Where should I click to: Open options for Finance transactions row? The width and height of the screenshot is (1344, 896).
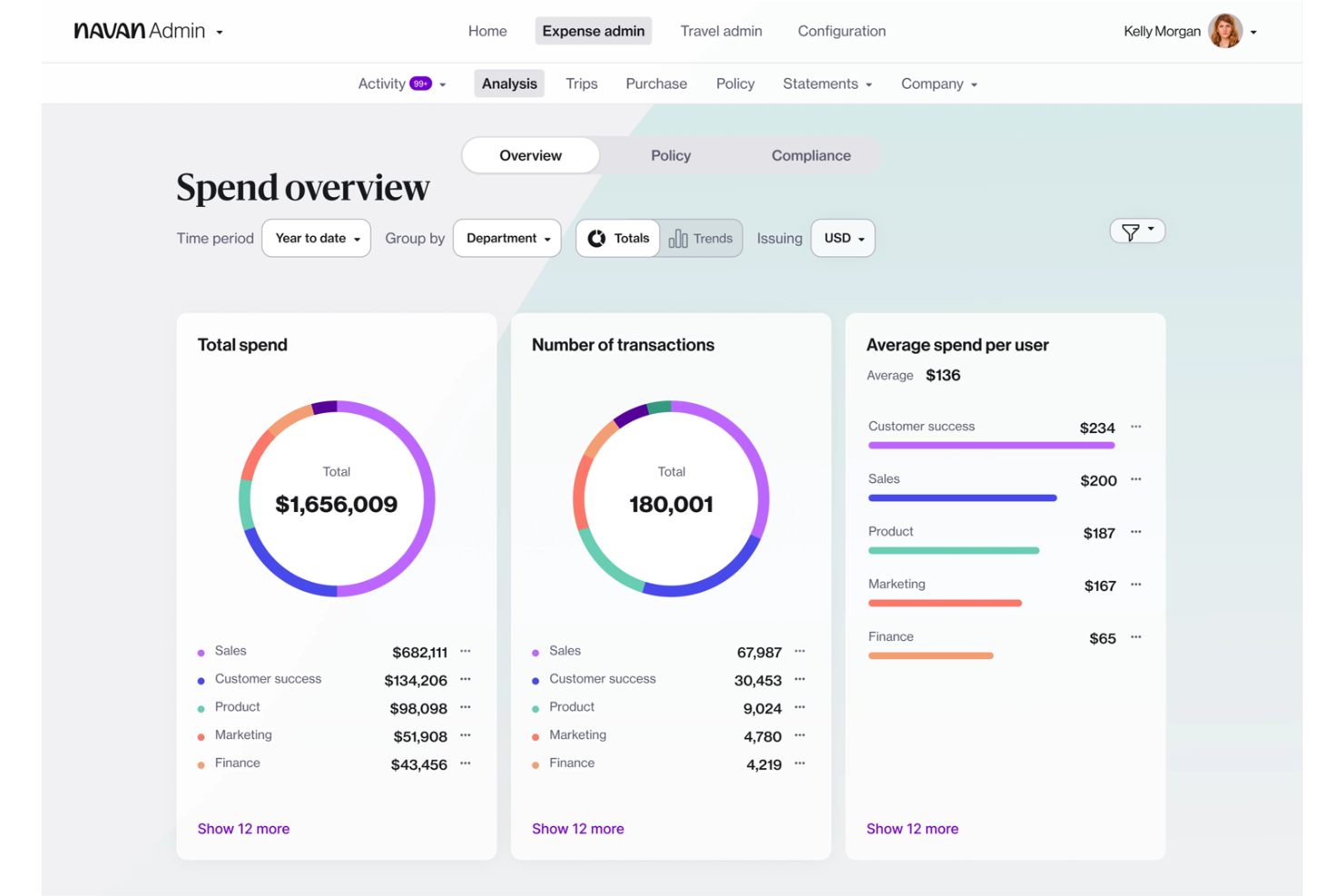click(x=799, y=764)
